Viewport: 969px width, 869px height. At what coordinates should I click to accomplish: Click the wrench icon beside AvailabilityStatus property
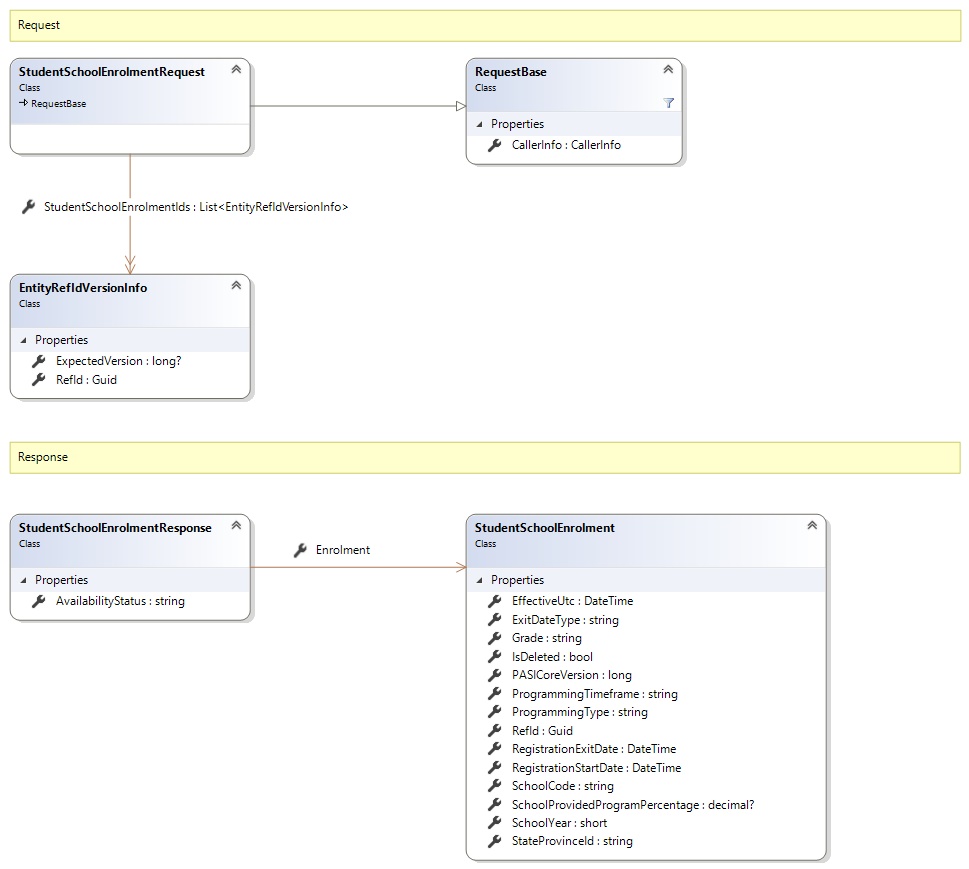38,601
